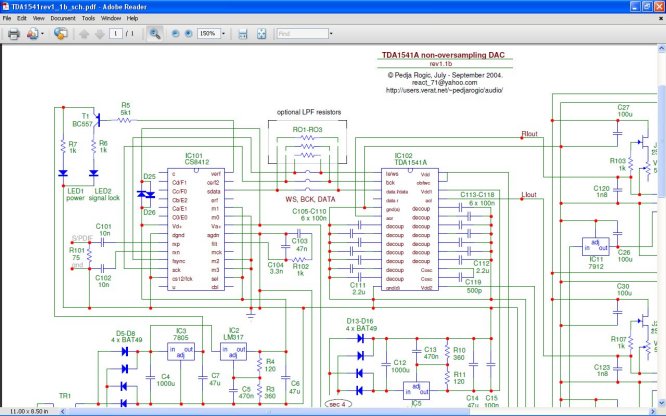666x416 pixels.
Task: Click the email/send document icon
Action: click(x=32, y=34)
